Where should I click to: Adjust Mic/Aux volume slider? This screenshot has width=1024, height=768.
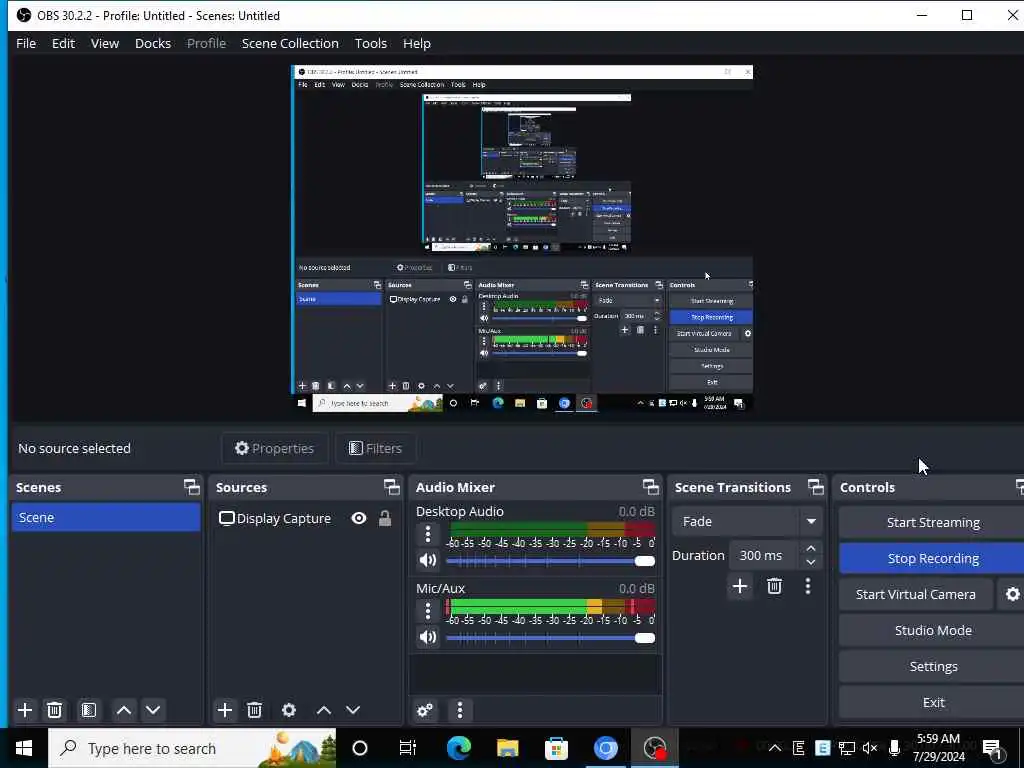click(551, 637)
